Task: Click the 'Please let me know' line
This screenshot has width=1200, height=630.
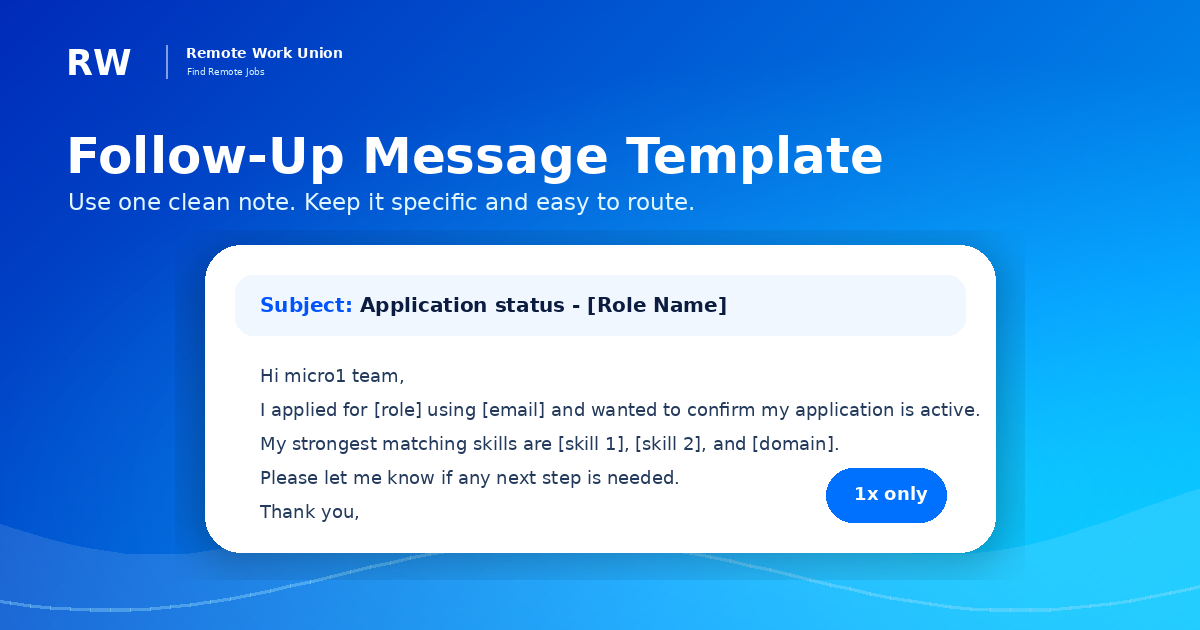Action: click(x=470, y=478)
